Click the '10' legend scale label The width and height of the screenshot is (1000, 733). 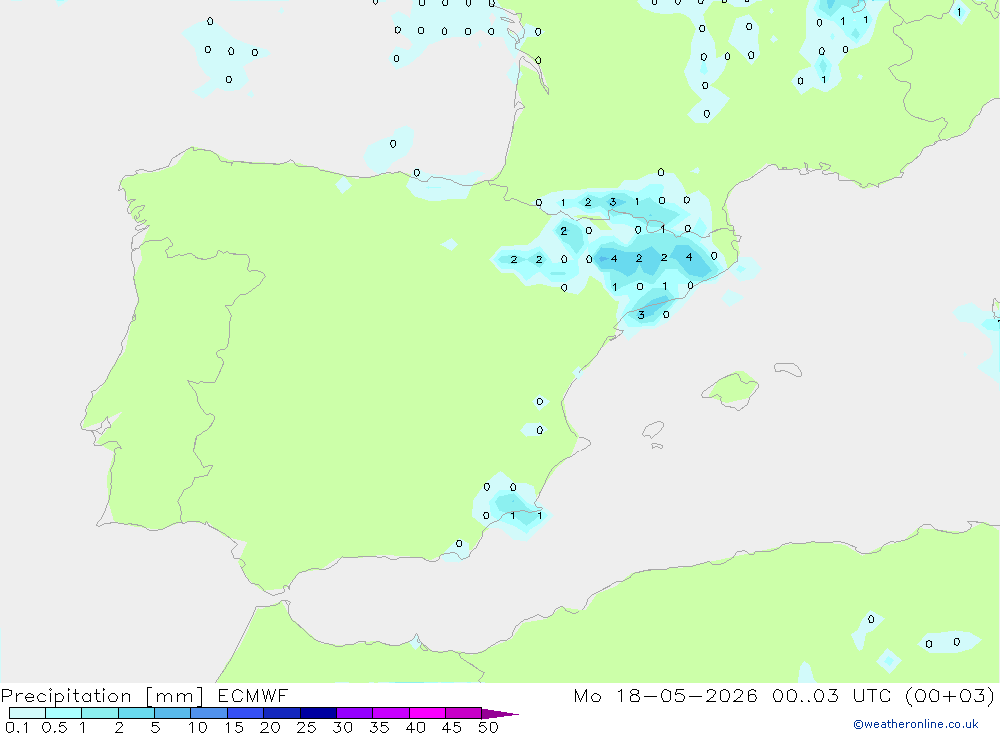197,727
